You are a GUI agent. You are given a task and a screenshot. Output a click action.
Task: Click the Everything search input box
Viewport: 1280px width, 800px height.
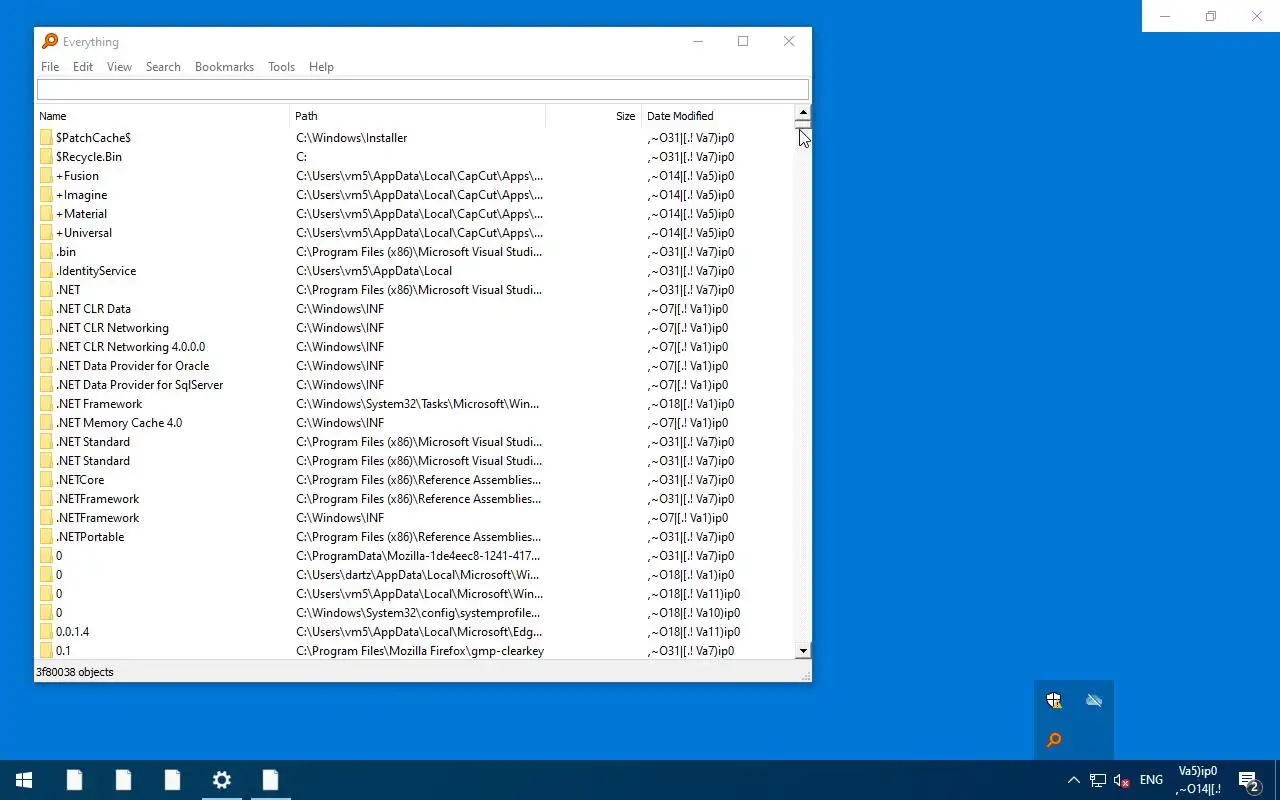coord(422,90)
